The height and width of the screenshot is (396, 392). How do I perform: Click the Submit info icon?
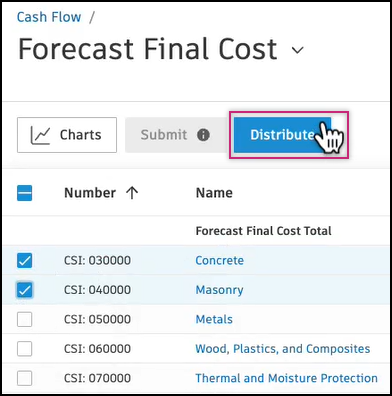tap(203, 135)
